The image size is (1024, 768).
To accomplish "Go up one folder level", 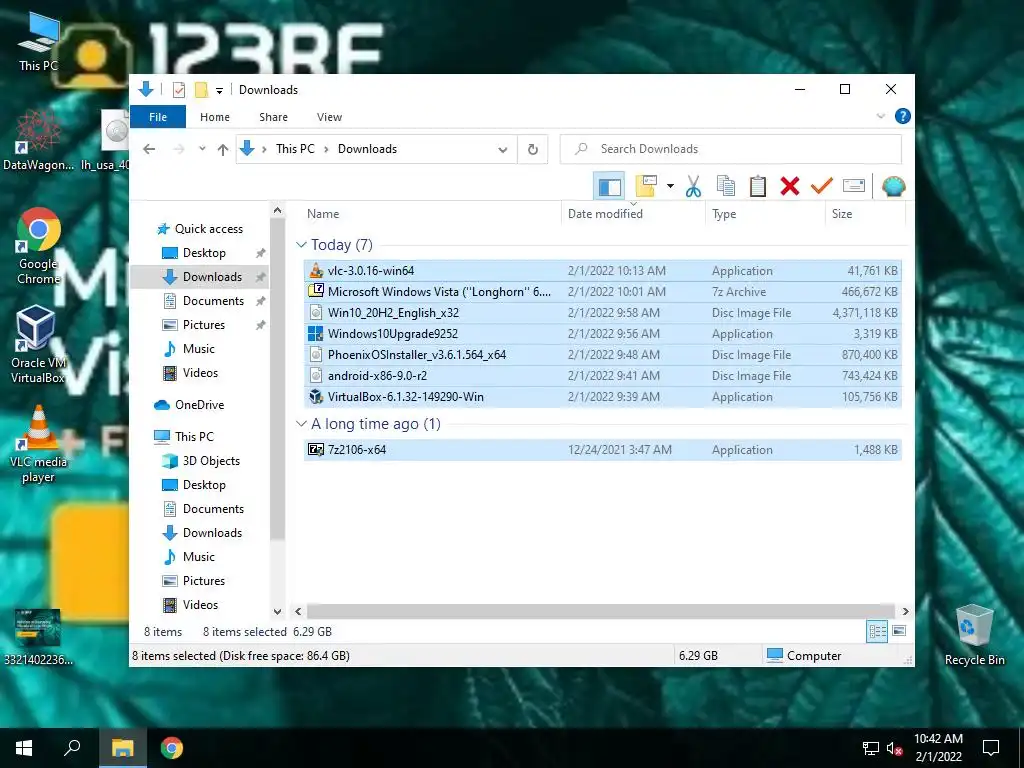I will 223,150.
